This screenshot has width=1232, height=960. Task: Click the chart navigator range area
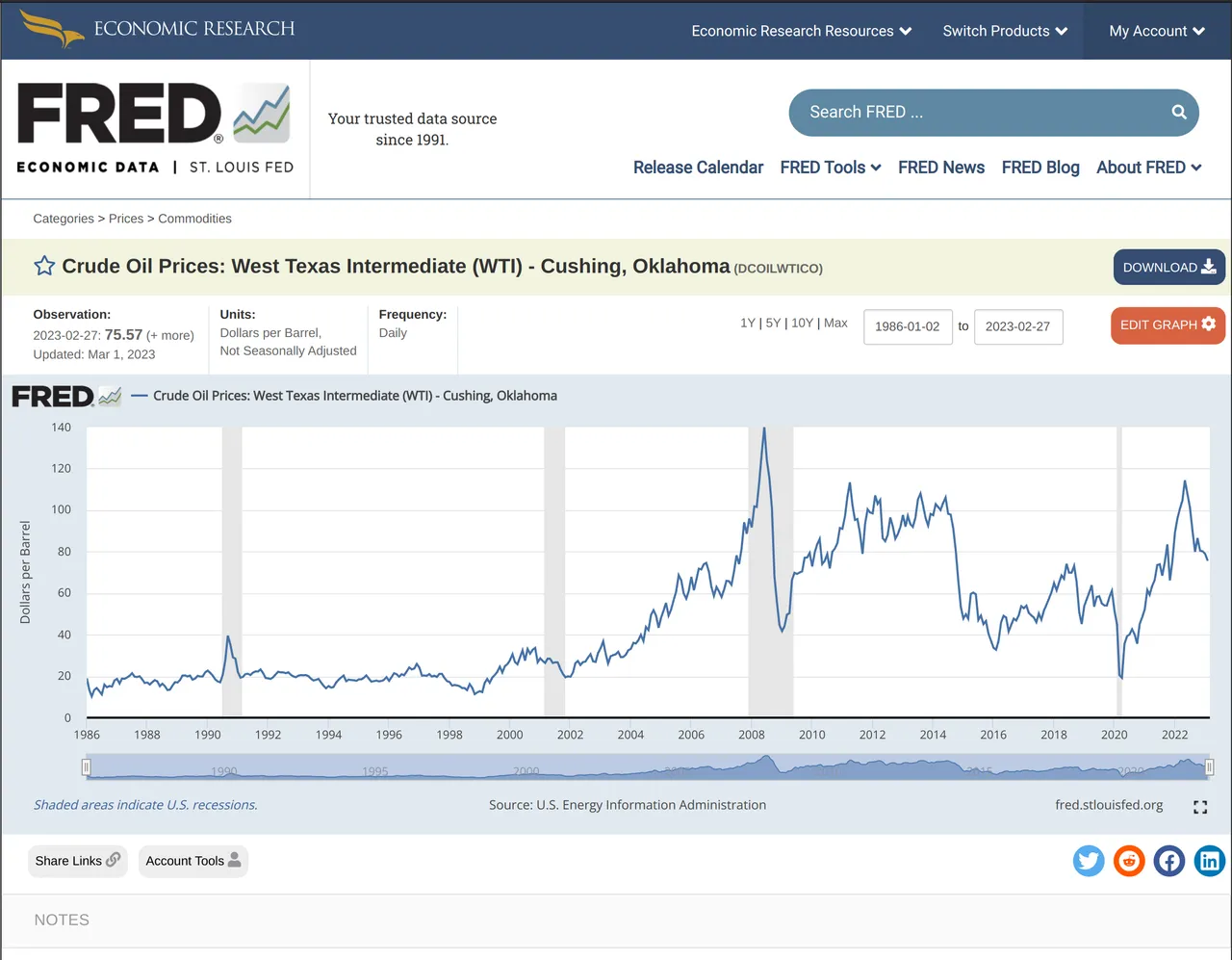[647, 767]
